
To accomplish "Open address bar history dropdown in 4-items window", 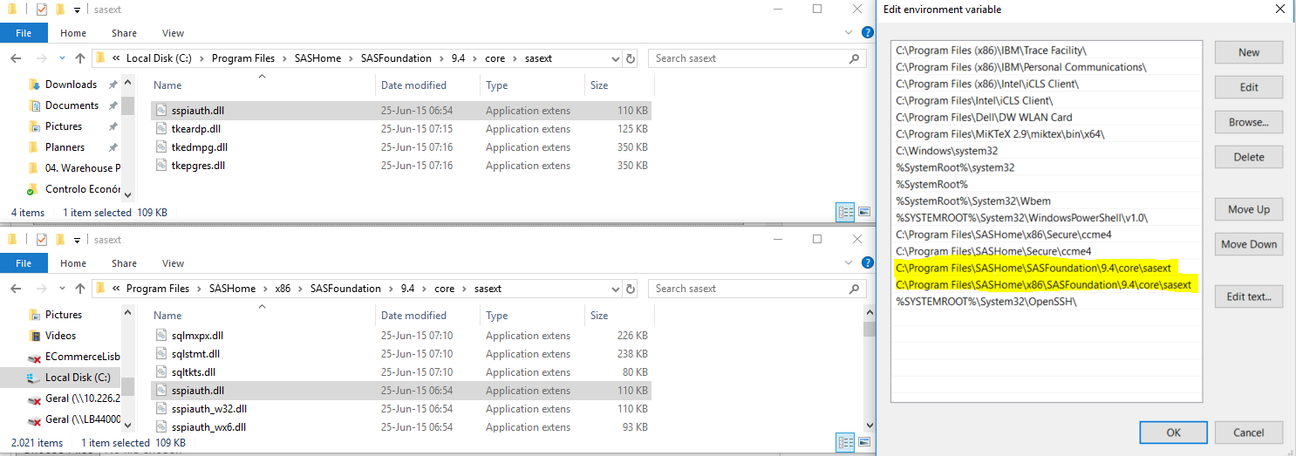I will coord(614,58).
